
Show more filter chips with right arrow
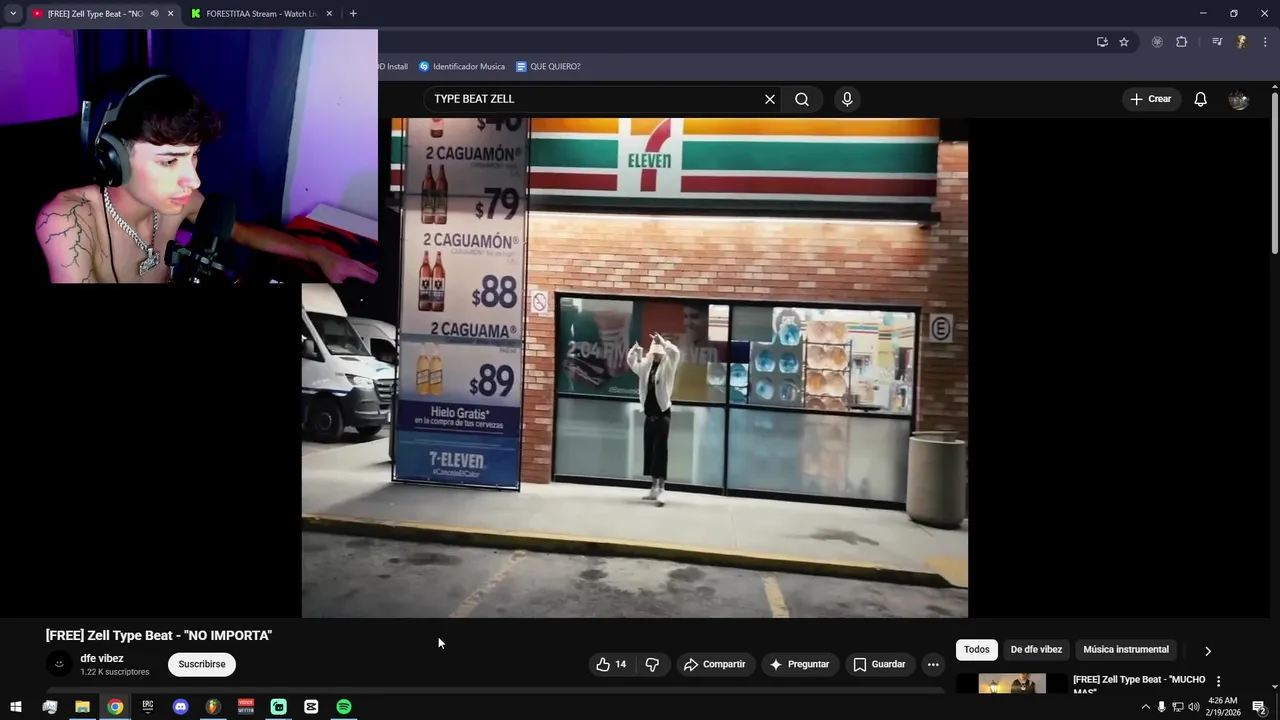point(1207,650)
